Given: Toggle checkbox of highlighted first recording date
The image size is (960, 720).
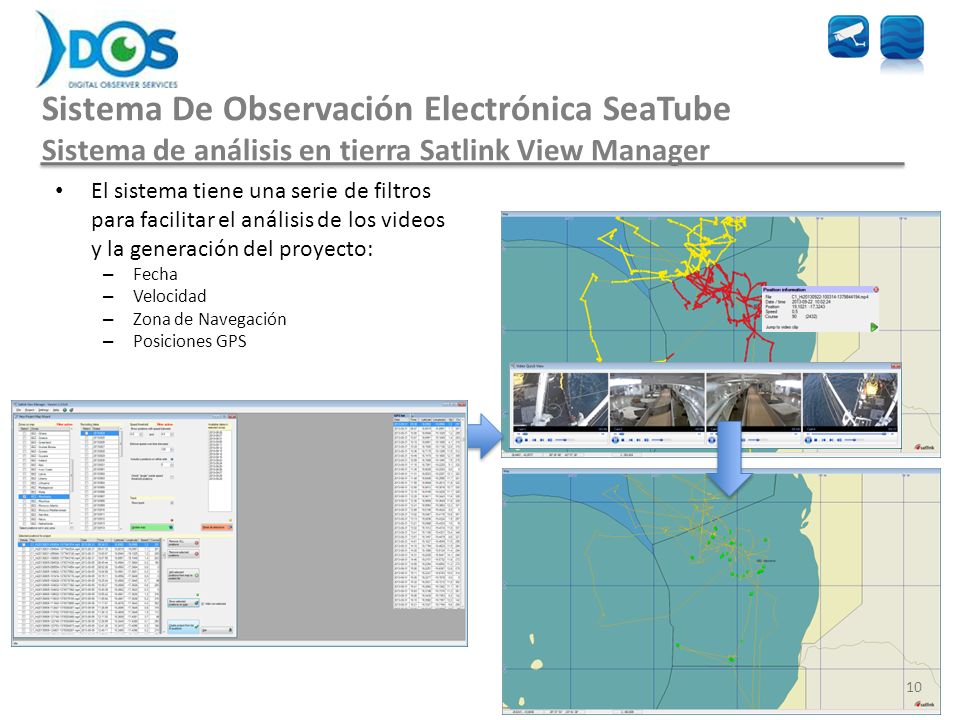Looking at the screenshot, I should tap(86, 433).
